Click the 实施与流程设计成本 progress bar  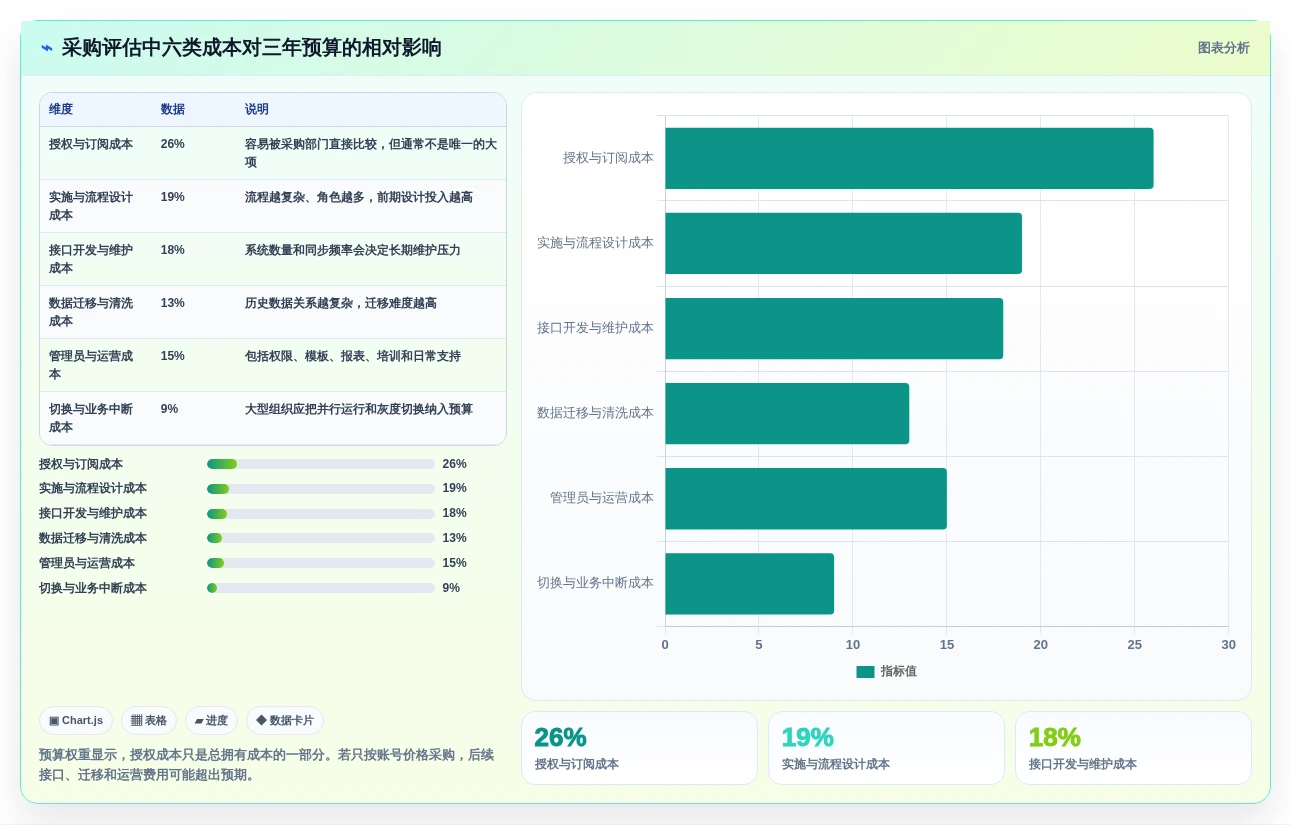(x=320, y=489)
